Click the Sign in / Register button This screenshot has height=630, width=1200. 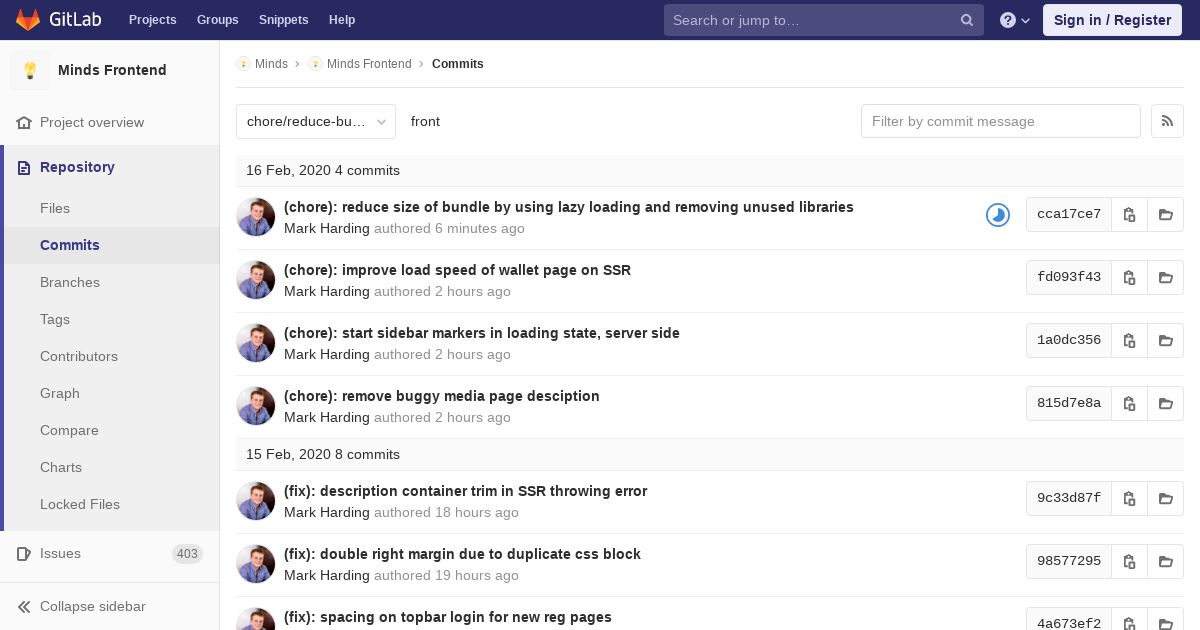pos(1112,20)
